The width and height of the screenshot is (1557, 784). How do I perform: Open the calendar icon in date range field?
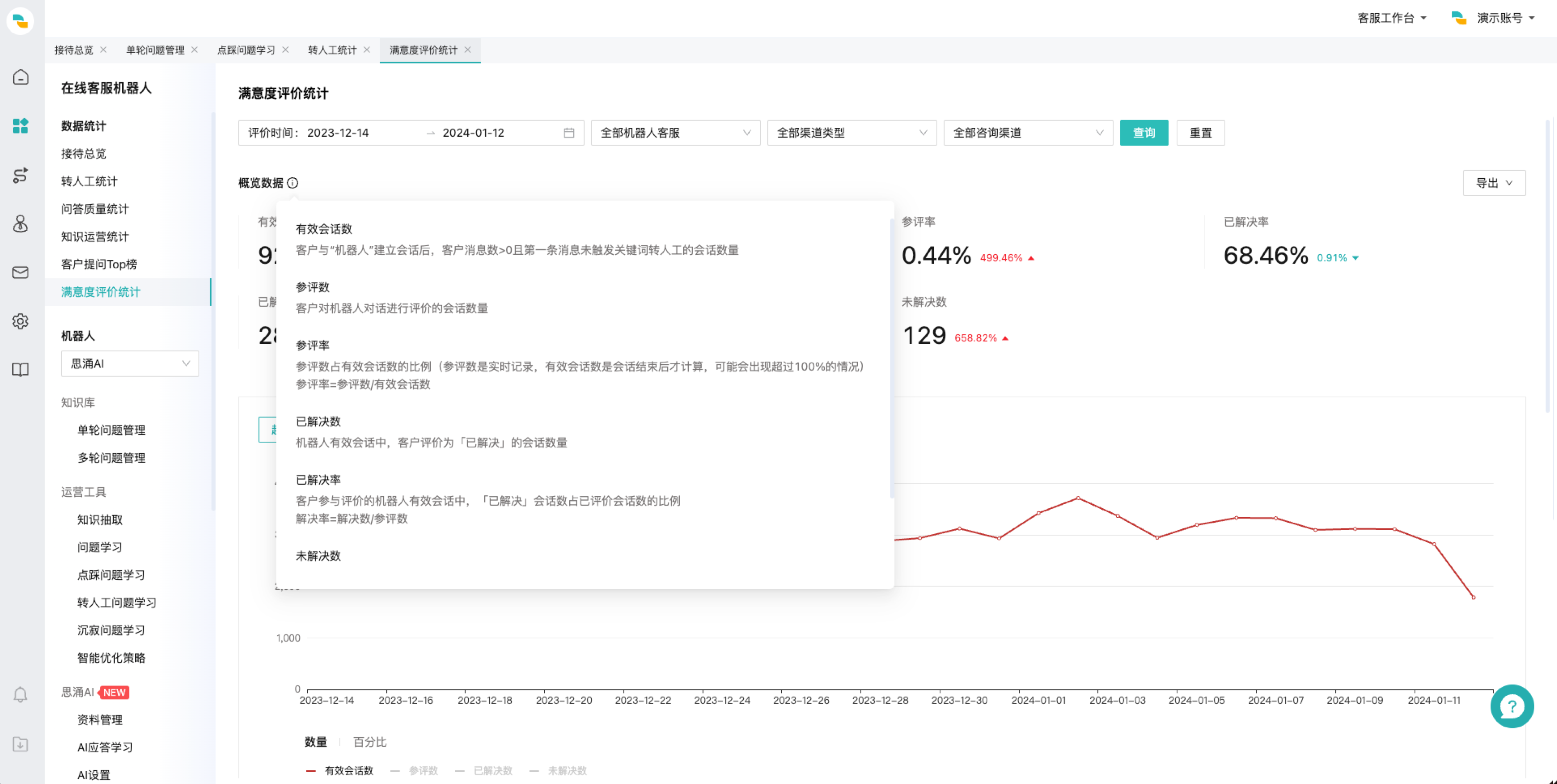[569, 132]
